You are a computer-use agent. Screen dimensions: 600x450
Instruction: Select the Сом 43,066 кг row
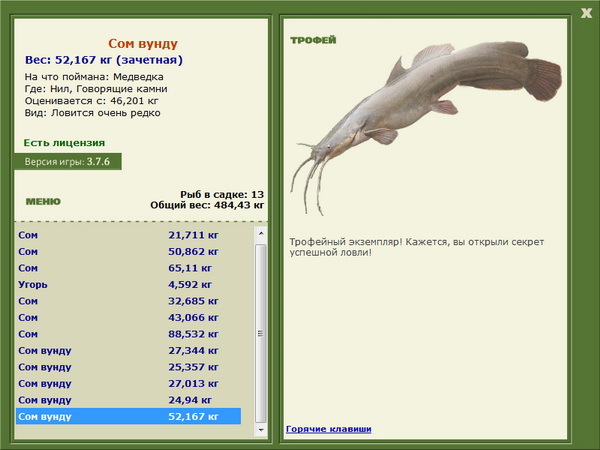(x=128, y=317)
